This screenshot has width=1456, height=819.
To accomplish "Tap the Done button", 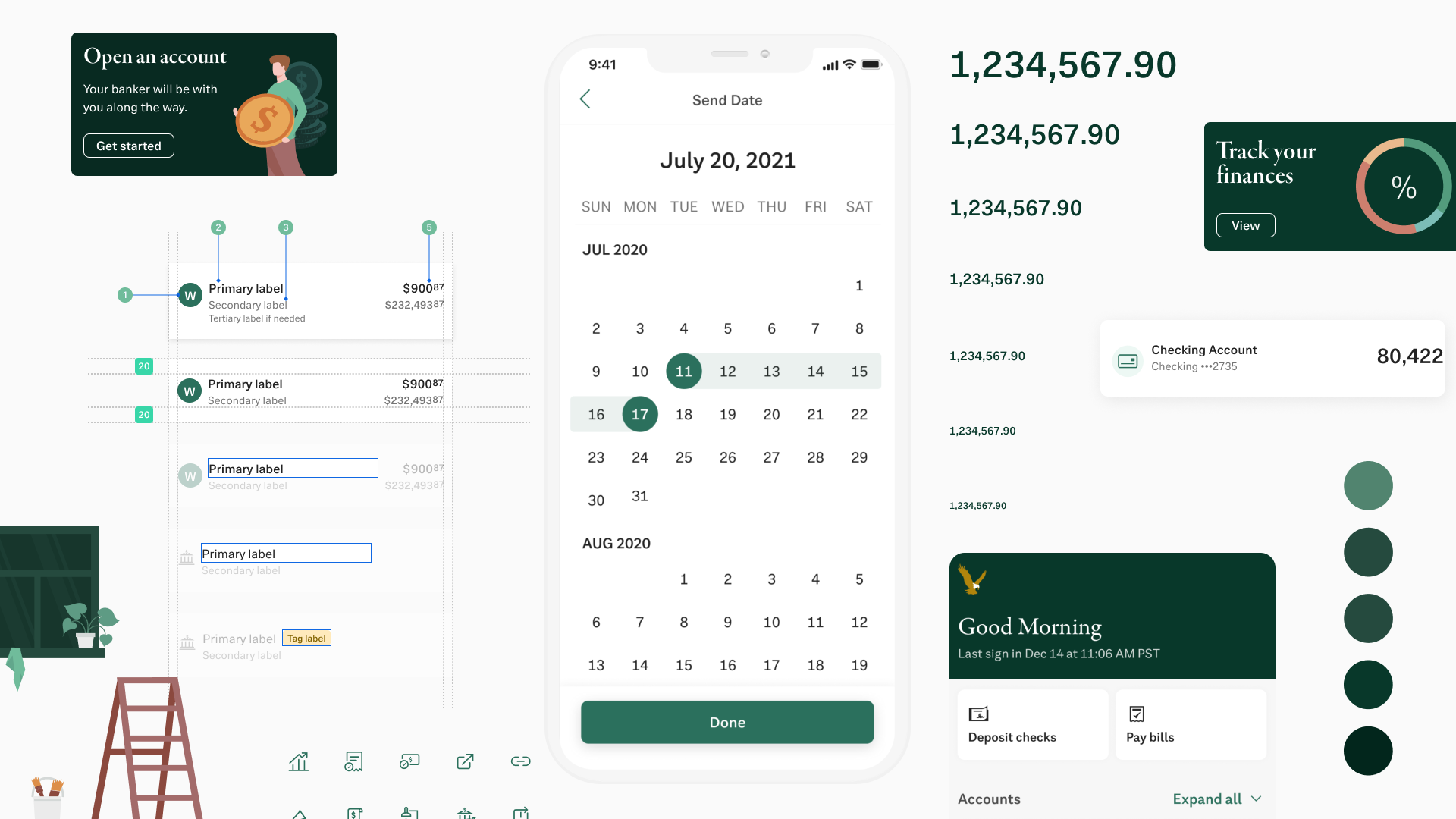I will [x=726, y=722].
